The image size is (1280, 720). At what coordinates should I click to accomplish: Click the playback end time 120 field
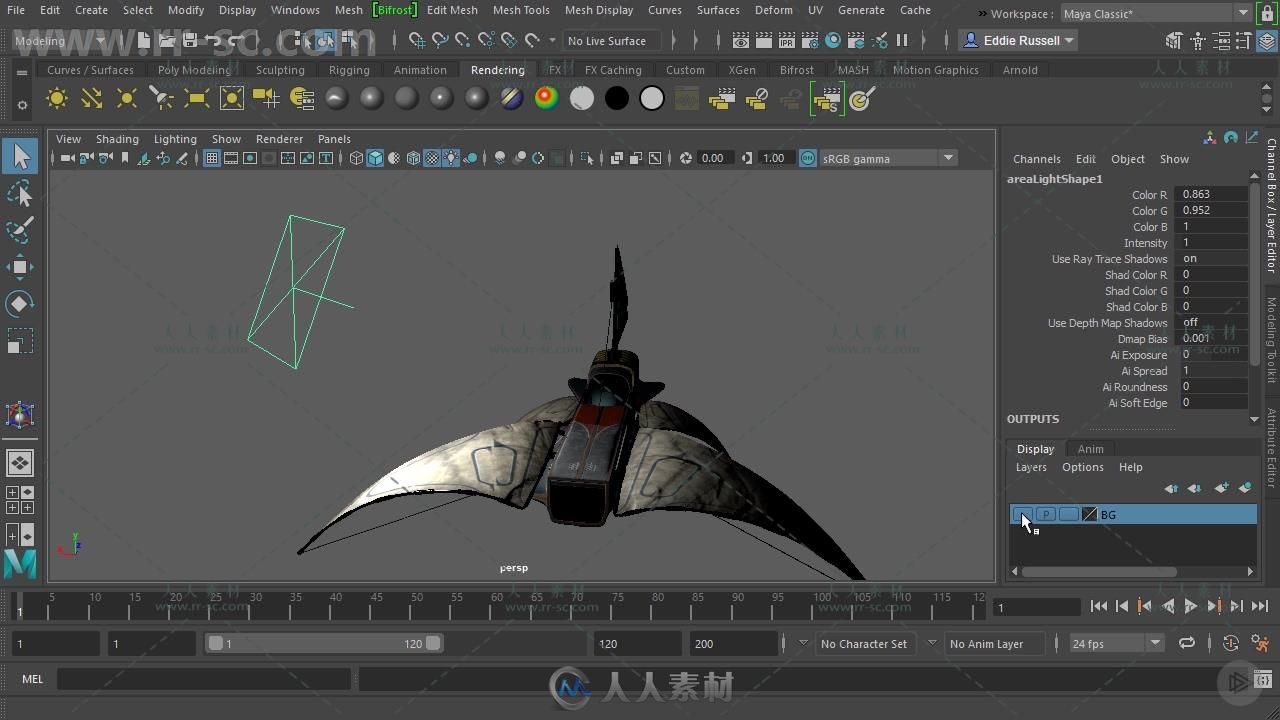(x=638, y=643)
